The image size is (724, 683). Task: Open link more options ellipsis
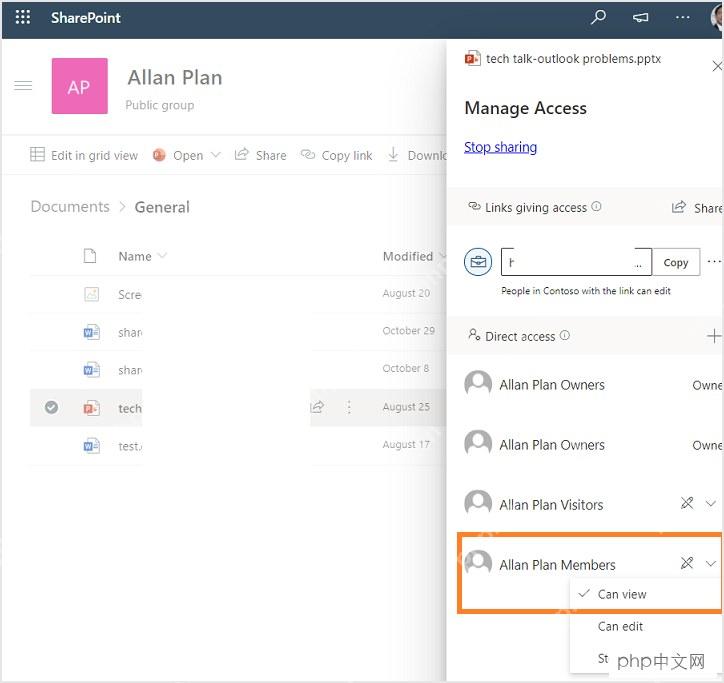(714, 262)
